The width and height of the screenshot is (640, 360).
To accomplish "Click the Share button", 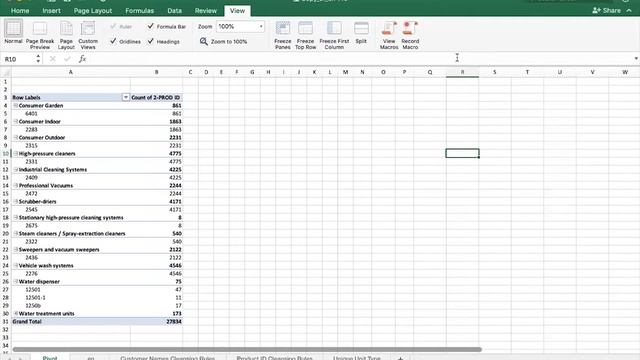I will click(x=607, y=11).
